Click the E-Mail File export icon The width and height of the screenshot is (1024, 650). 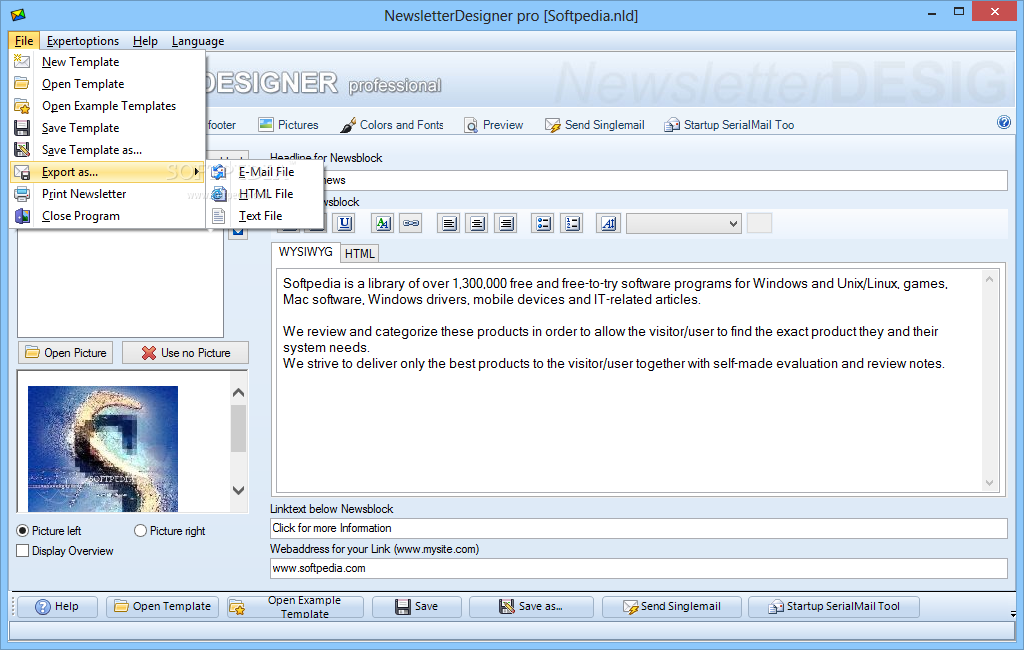click(x=219, y=172)
